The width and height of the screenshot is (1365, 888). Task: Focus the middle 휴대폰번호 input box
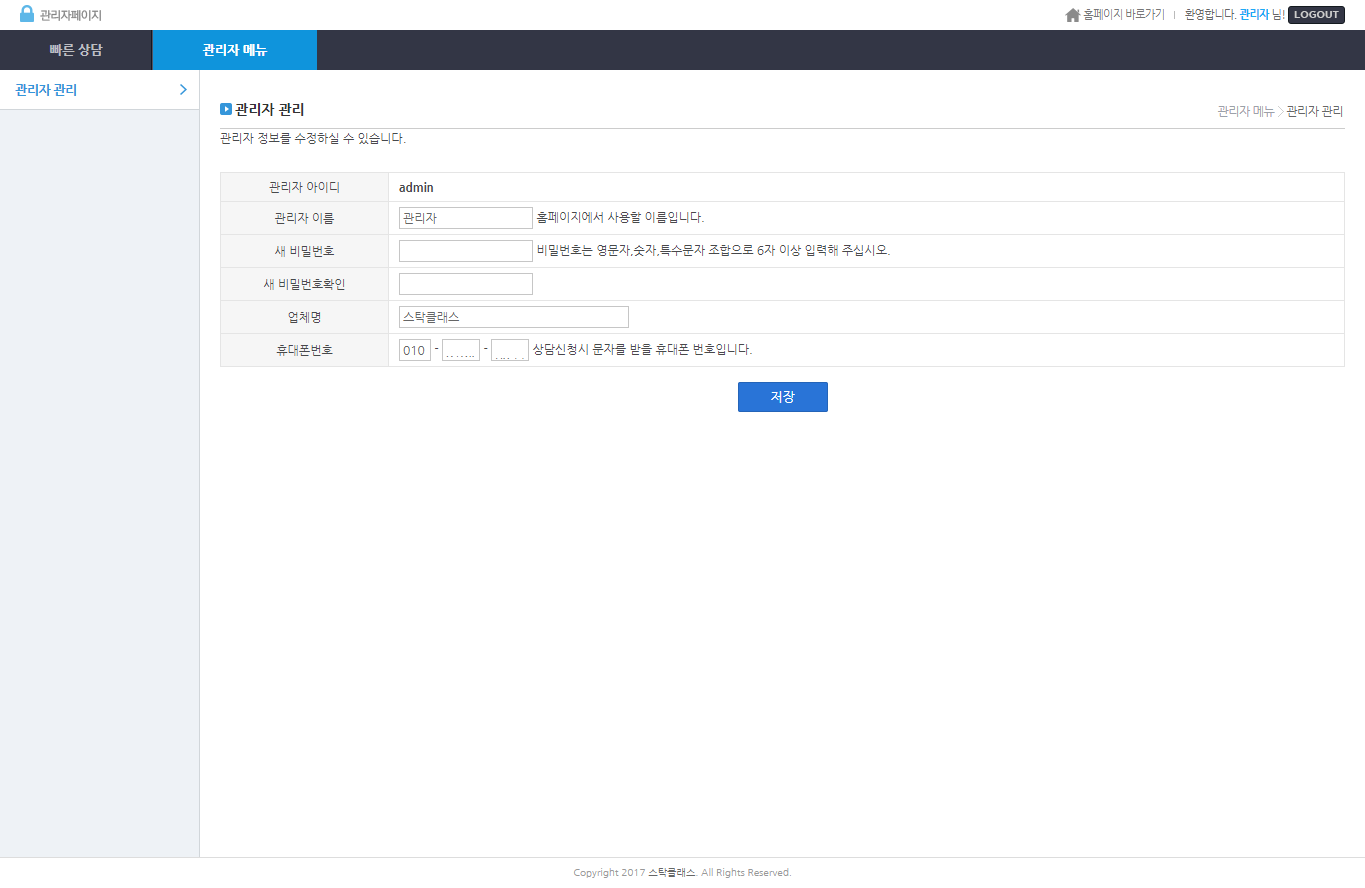[461, 350]
